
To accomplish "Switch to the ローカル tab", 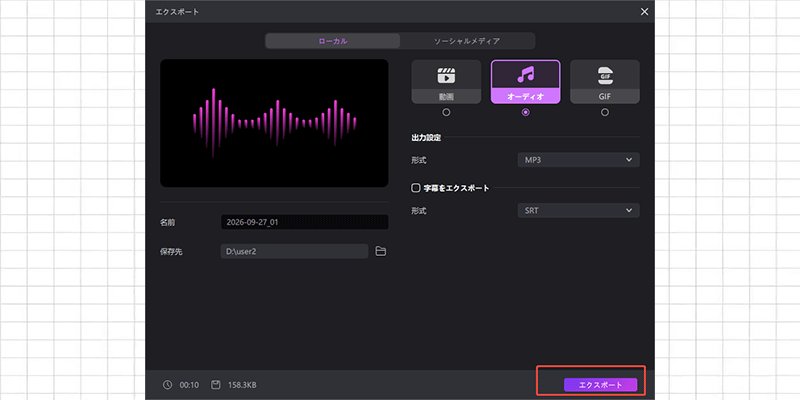I will (333, 41).
